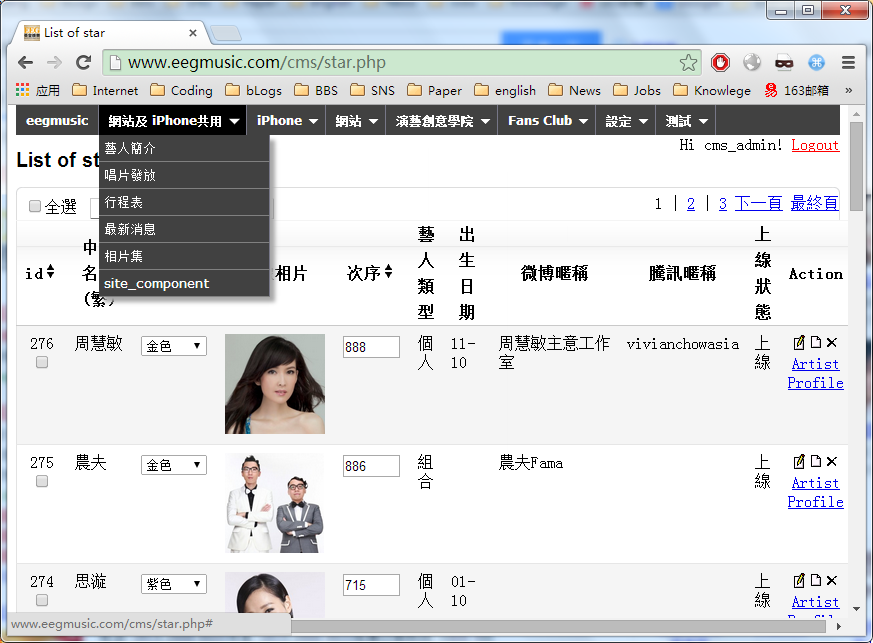Click the copy page icon for row 275
873x643 pixels.
(816, 462)
